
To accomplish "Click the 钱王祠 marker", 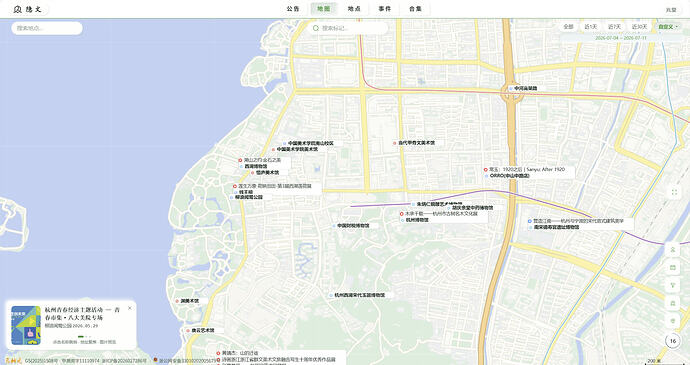I will (243, 192).
